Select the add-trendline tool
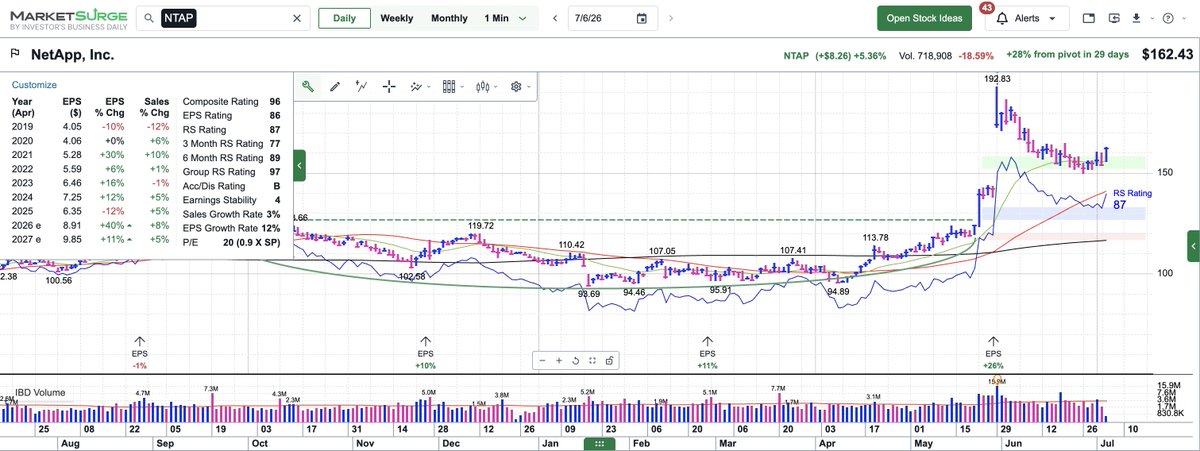 [362, 87]
